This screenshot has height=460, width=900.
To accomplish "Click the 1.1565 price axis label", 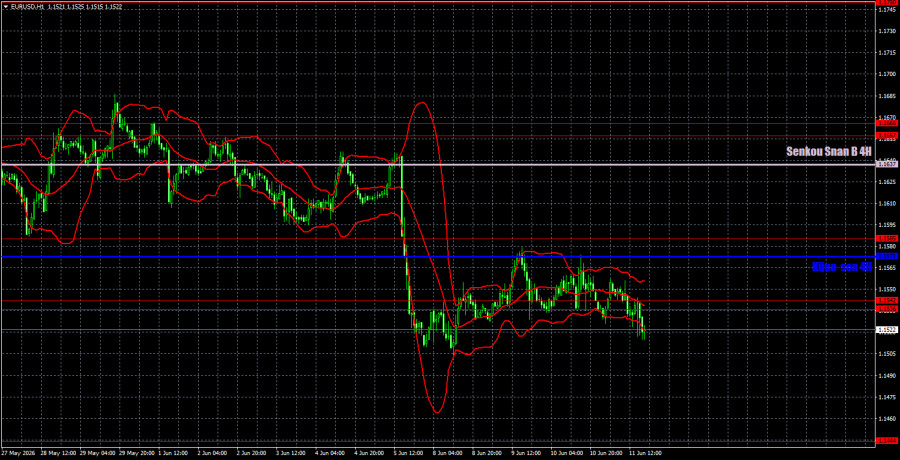I will [887, 268].
